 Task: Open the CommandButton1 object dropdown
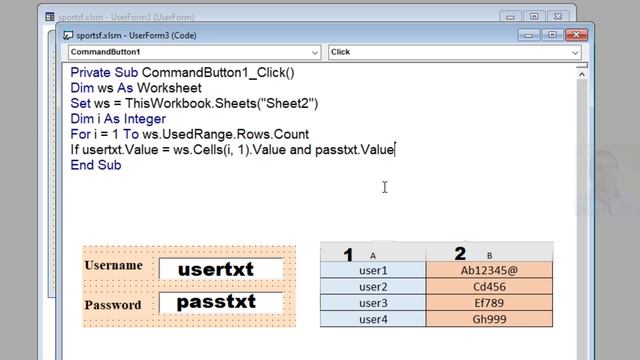click(x=315, y=52)
